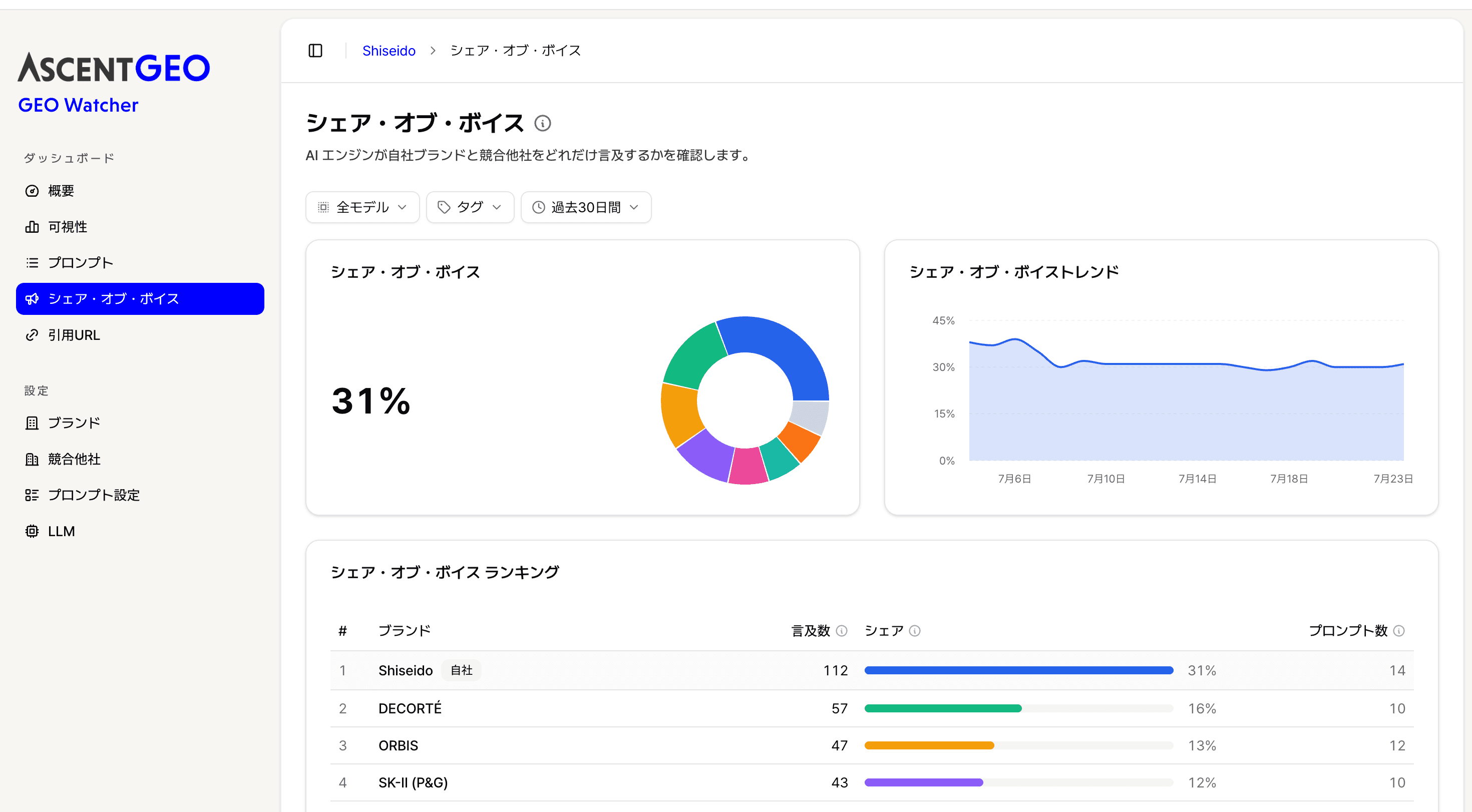
Task: Open the 引用URL page
Action: [140, 335]
